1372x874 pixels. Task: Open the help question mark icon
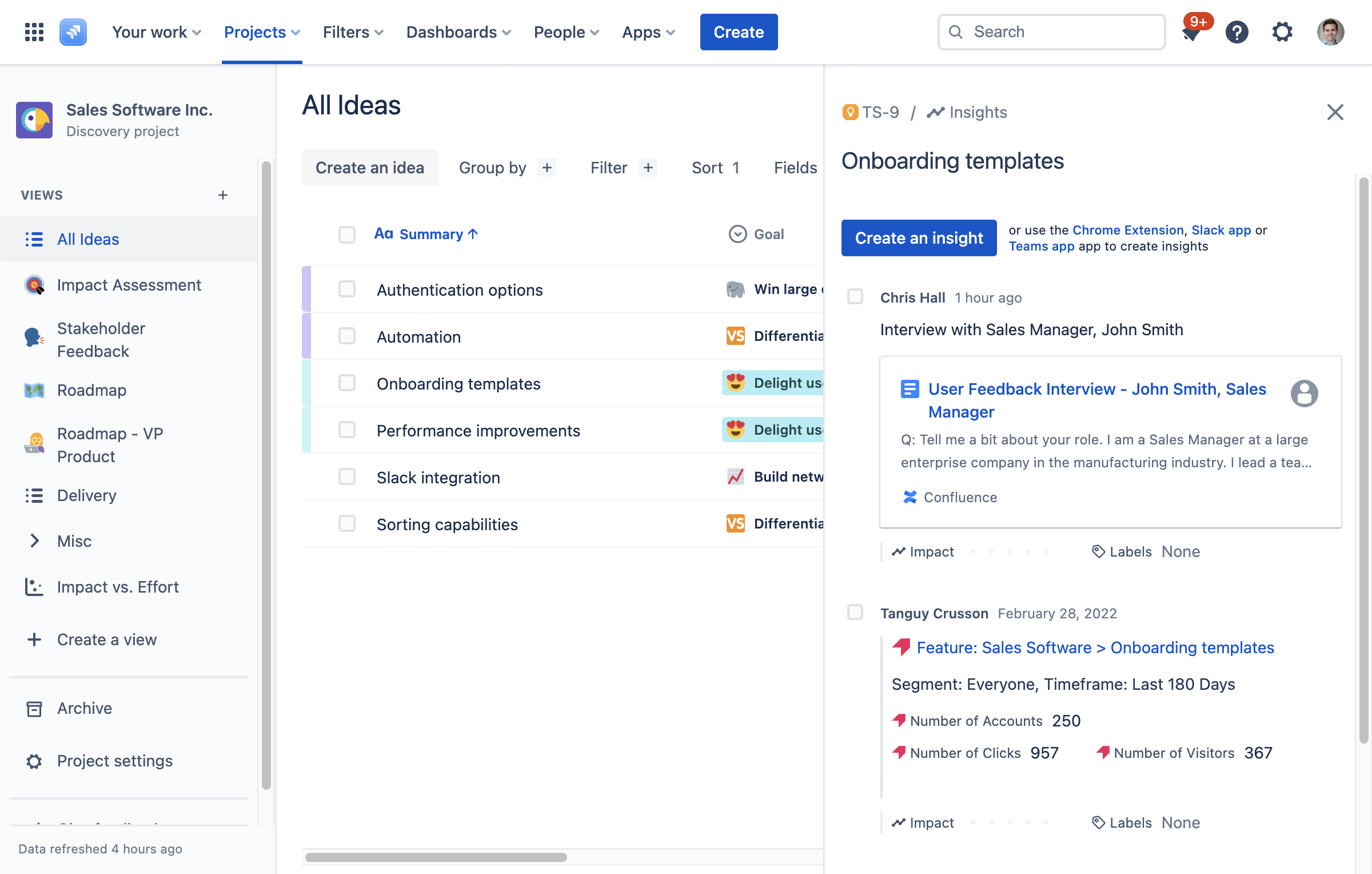1237,32
